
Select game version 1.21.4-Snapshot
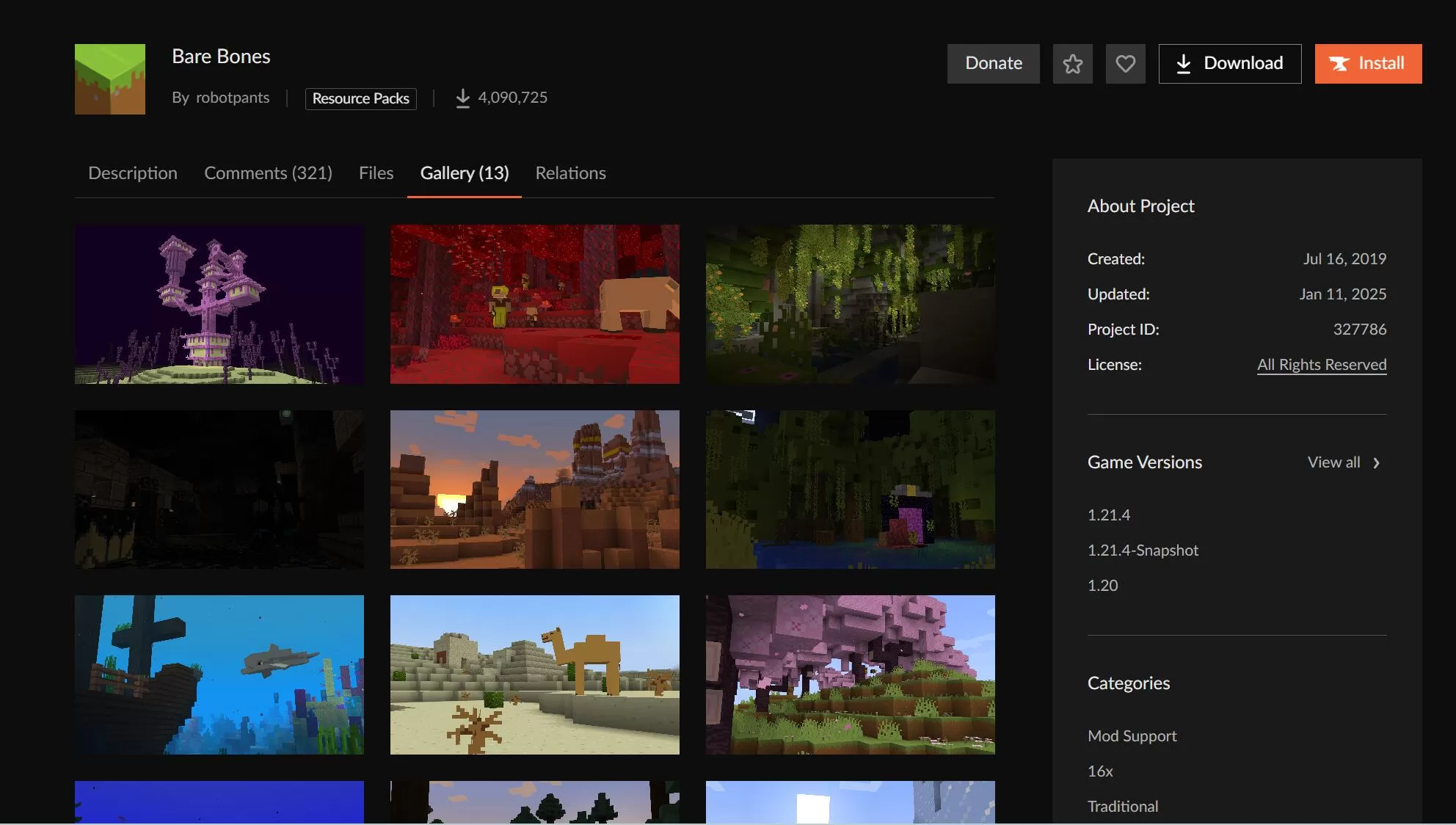1143,550
